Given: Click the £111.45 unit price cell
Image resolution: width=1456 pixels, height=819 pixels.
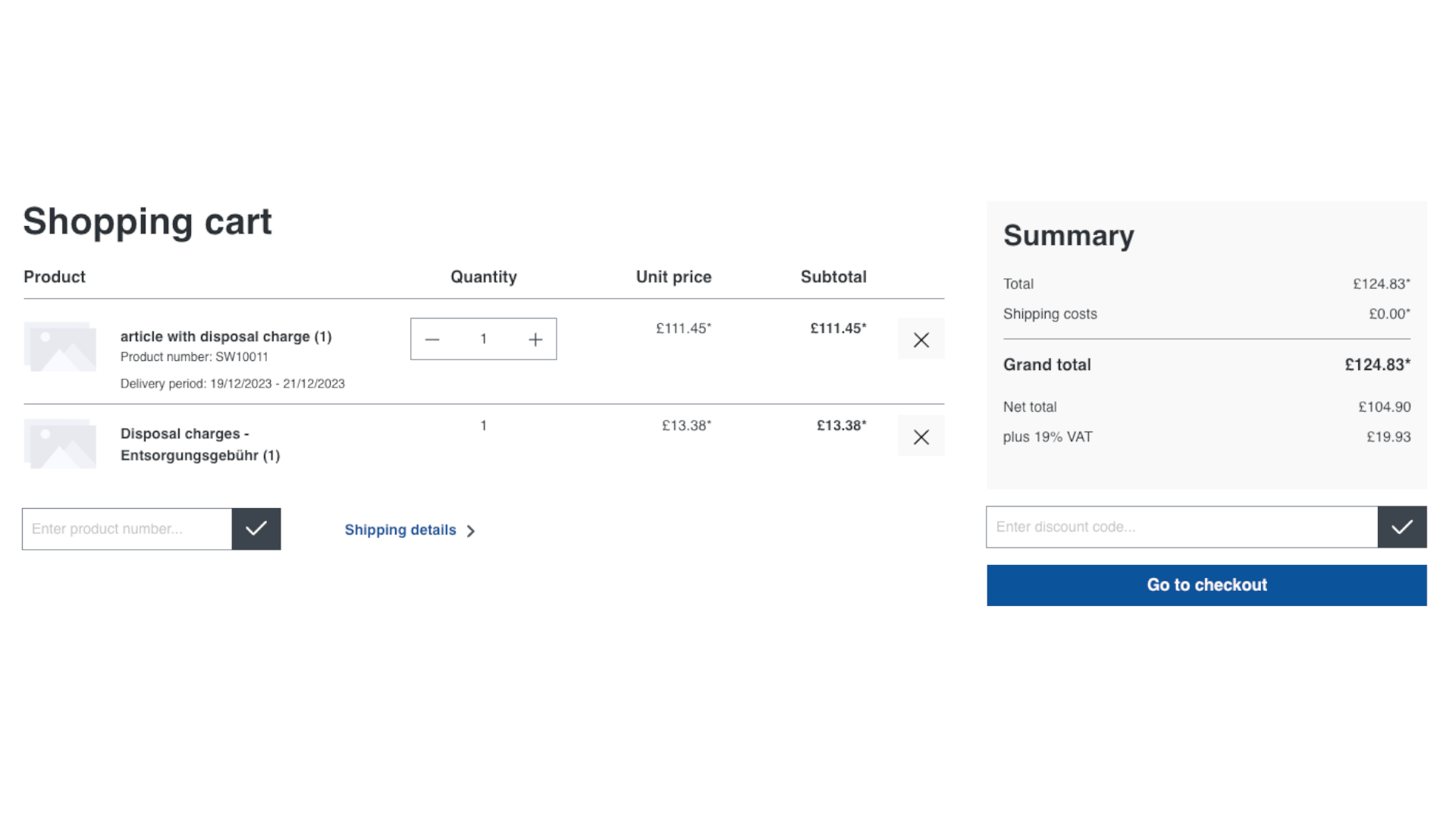Looking at the screenshot, I should (683, 328).
